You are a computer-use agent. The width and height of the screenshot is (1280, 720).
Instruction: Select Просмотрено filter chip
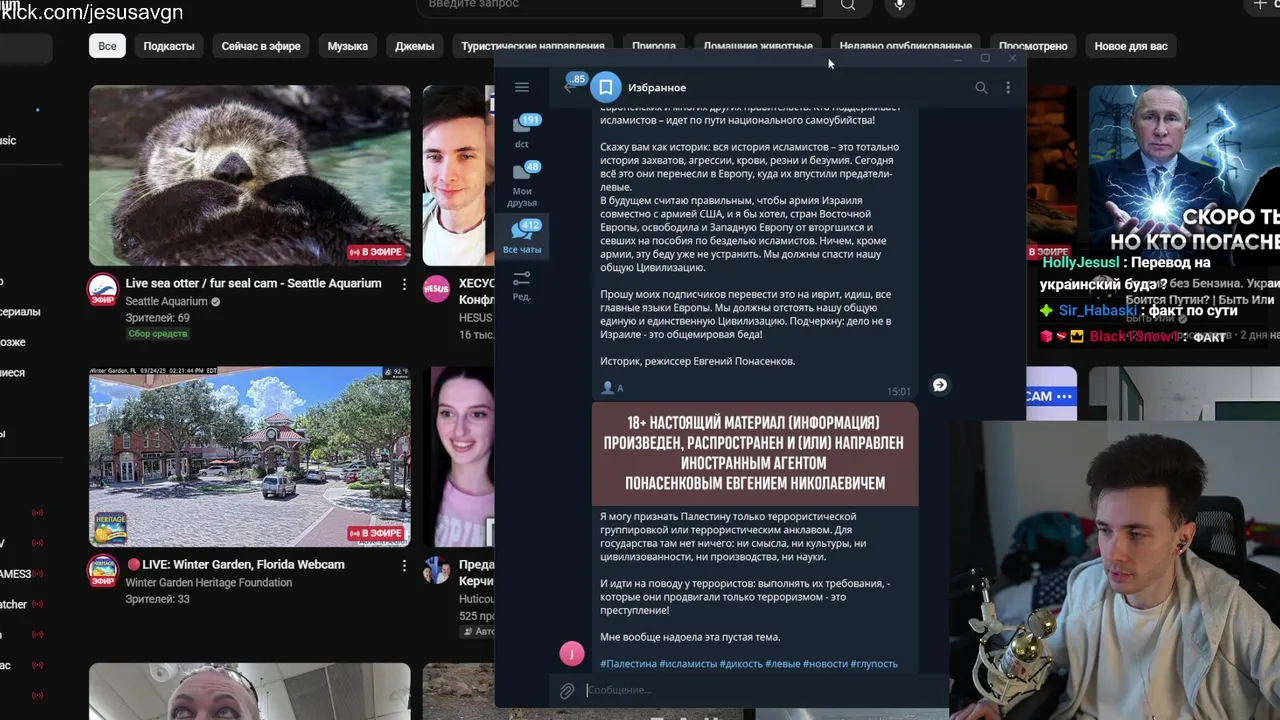tap(1033, 46)
